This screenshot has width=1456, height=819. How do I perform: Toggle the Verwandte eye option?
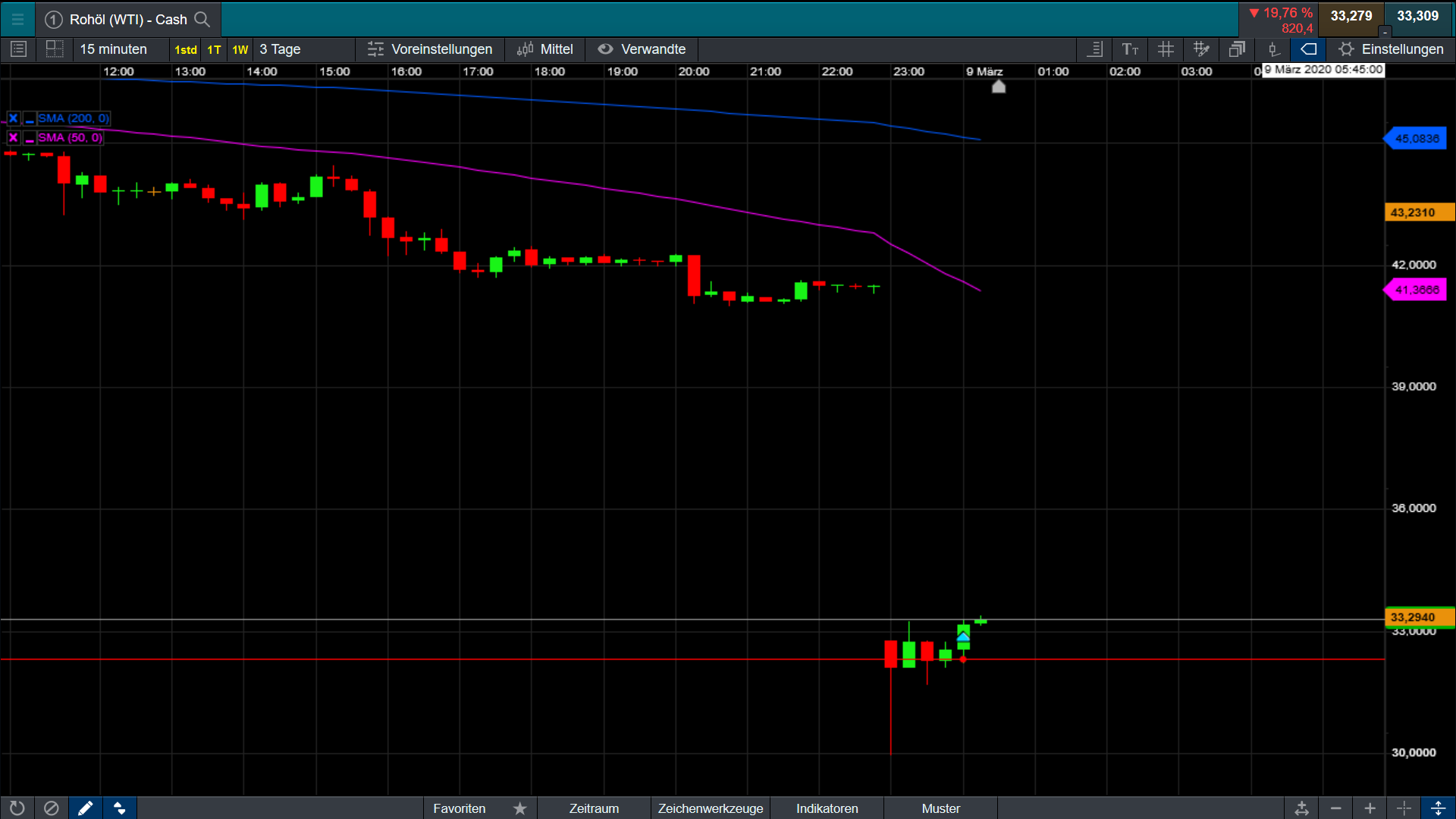tap(642, 49)
